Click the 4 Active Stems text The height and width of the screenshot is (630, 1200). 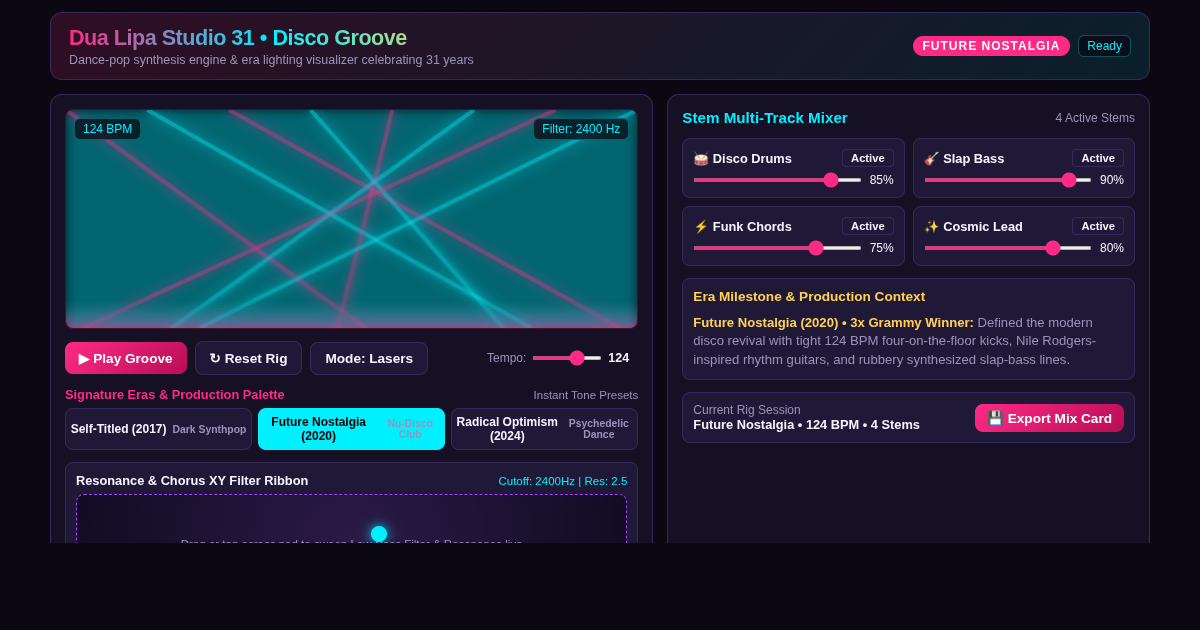click(1095, 118)
